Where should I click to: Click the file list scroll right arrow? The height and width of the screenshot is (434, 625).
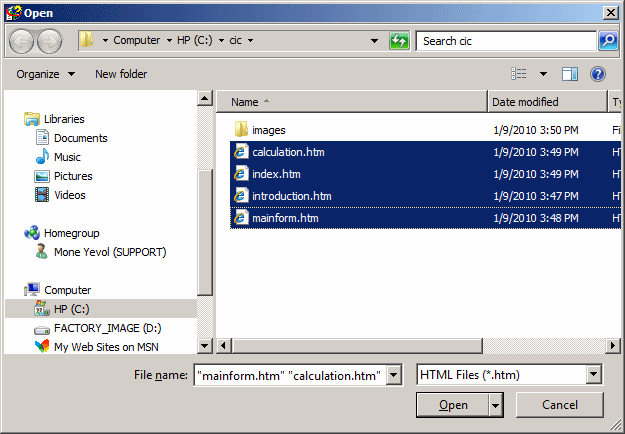(613, 346)
